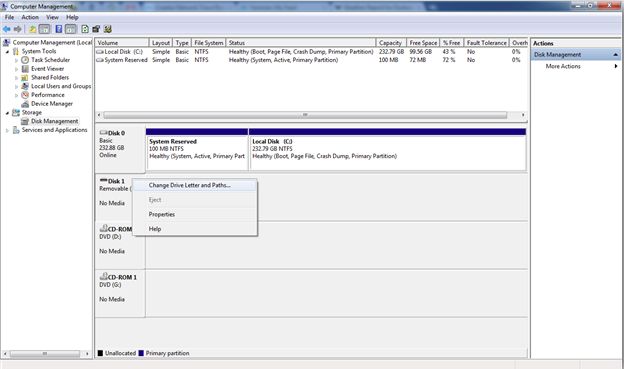
Task: Choose Help in the context menu
Action: coord(195,229)
